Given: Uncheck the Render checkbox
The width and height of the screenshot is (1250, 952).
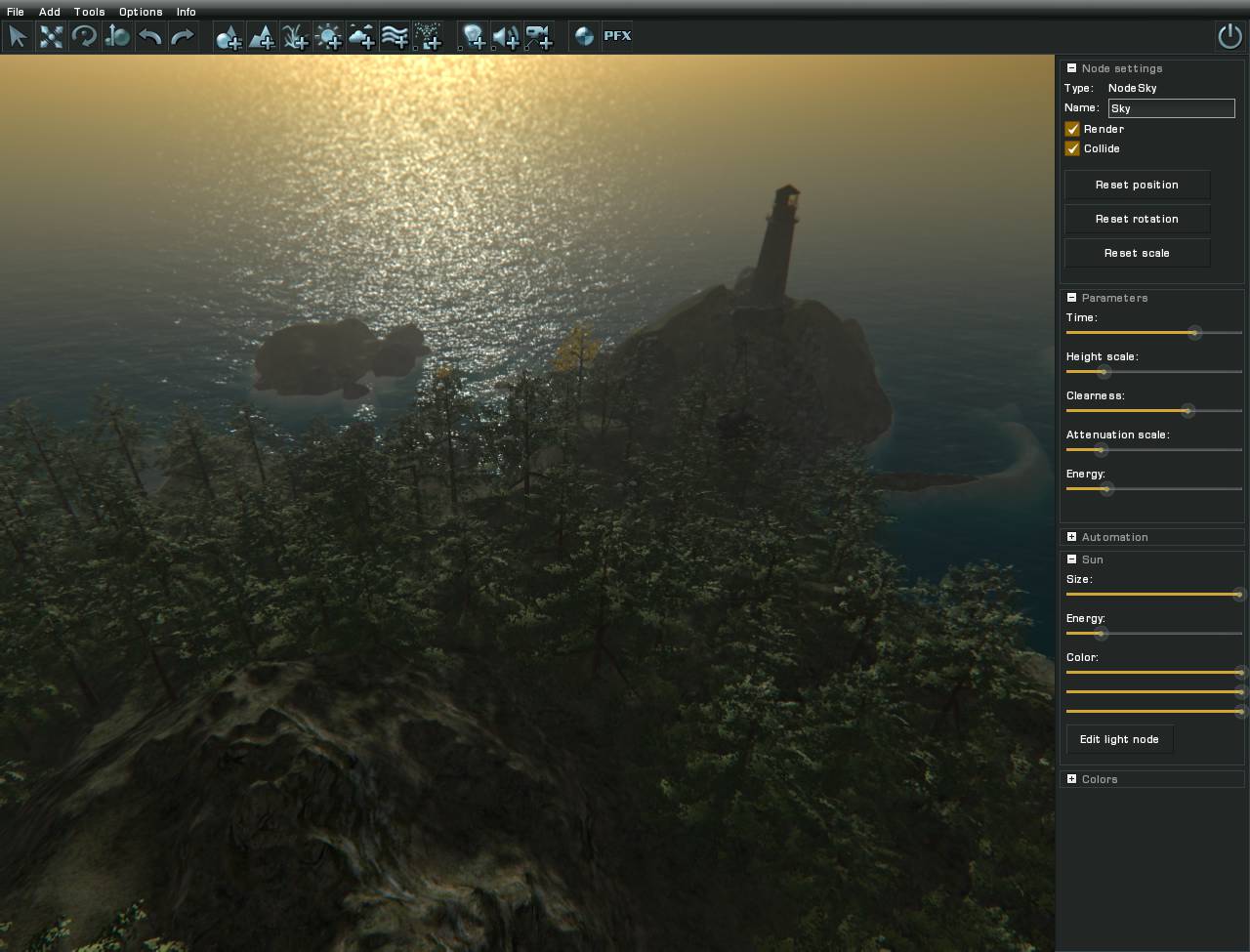Looking at the screenshot, I should 1072,129.
